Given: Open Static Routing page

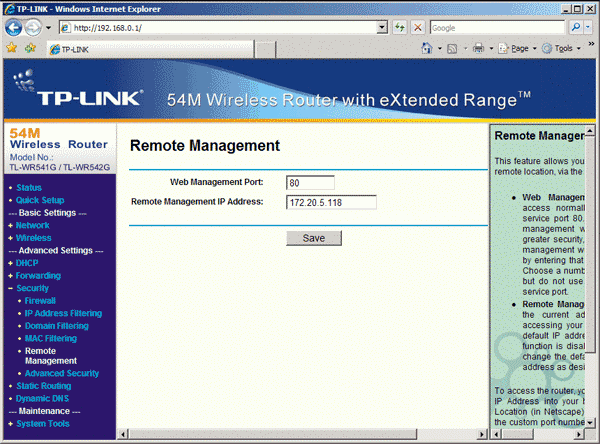Looking at the screenshot, I should (x=44, y=386).
